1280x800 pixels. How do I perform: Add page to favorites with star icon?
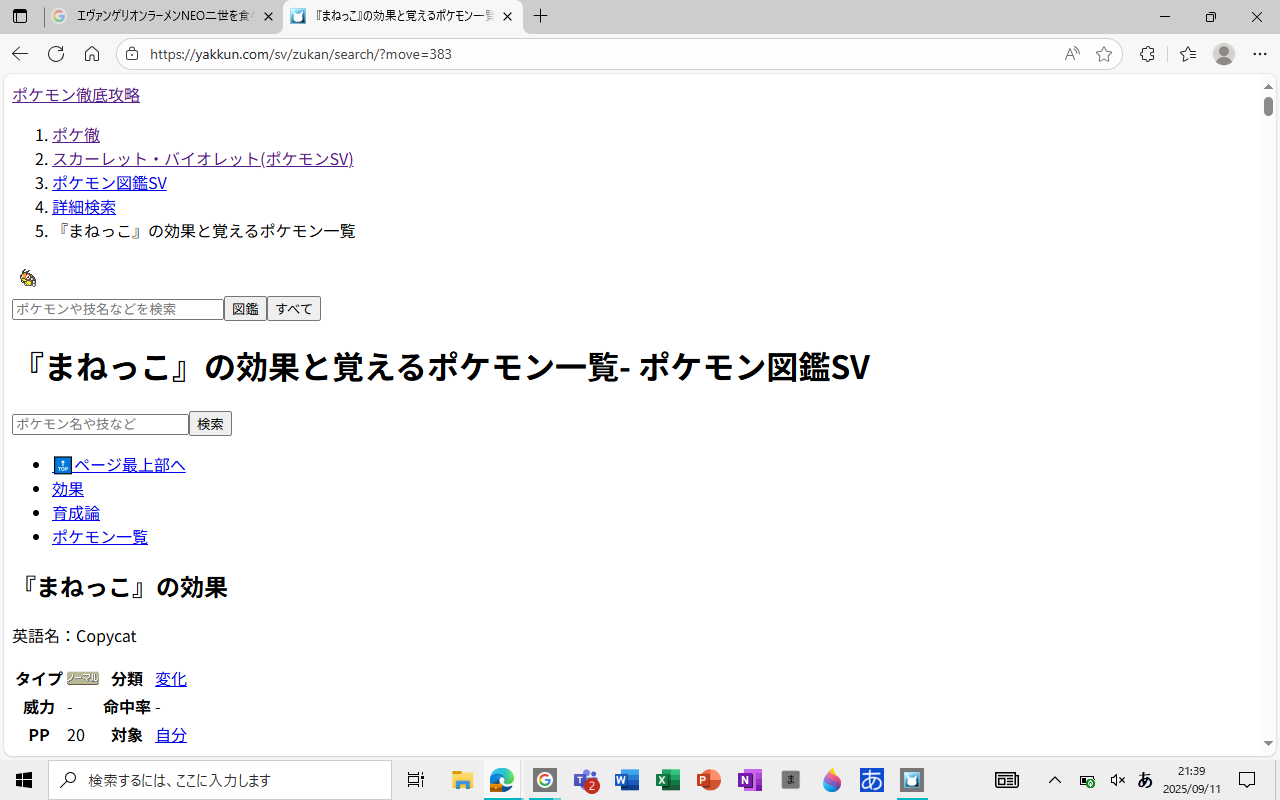[1104, 54]
